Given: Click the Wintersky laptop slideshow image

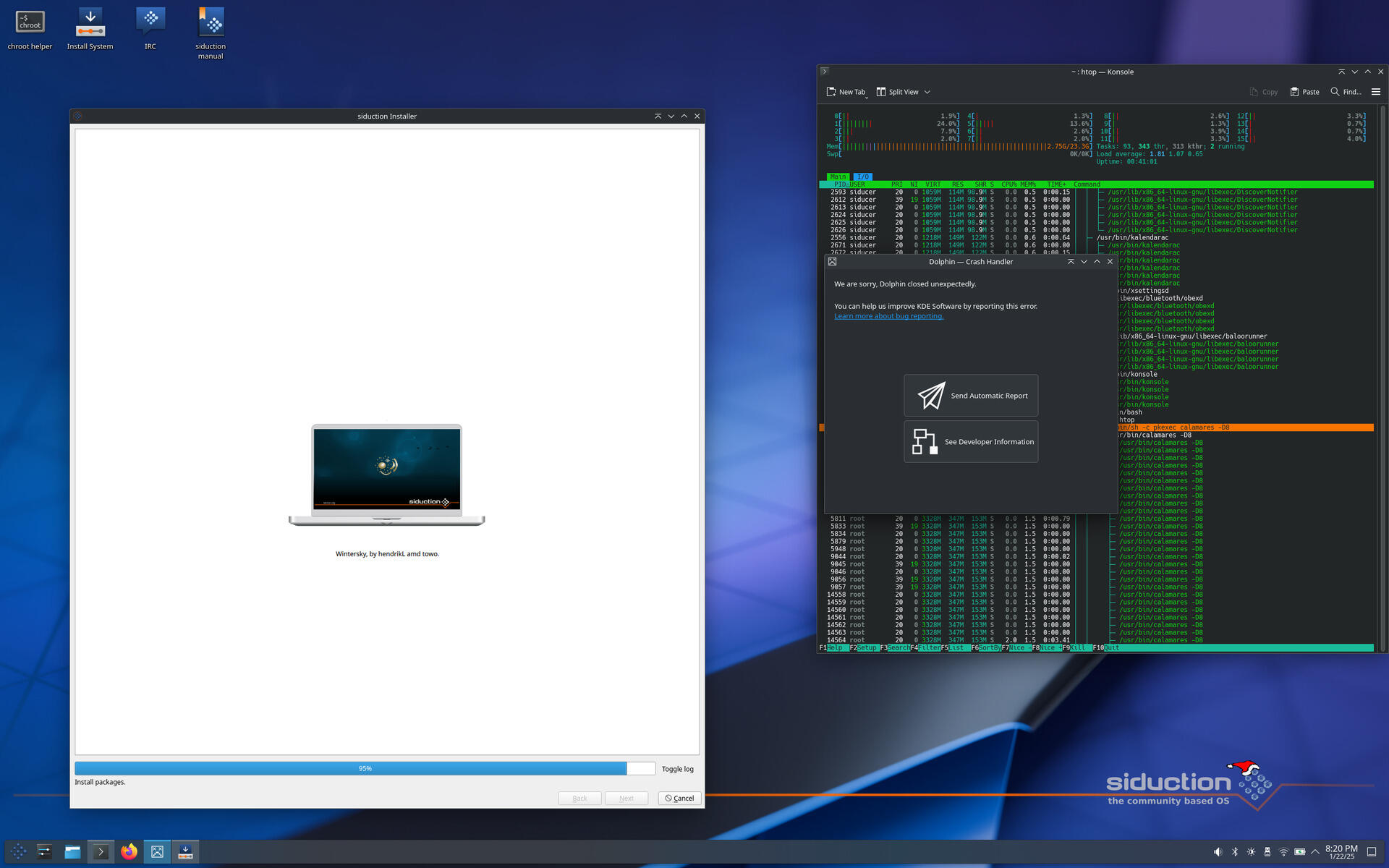Looking at the screenshot, I should click(x=387, y=475).
